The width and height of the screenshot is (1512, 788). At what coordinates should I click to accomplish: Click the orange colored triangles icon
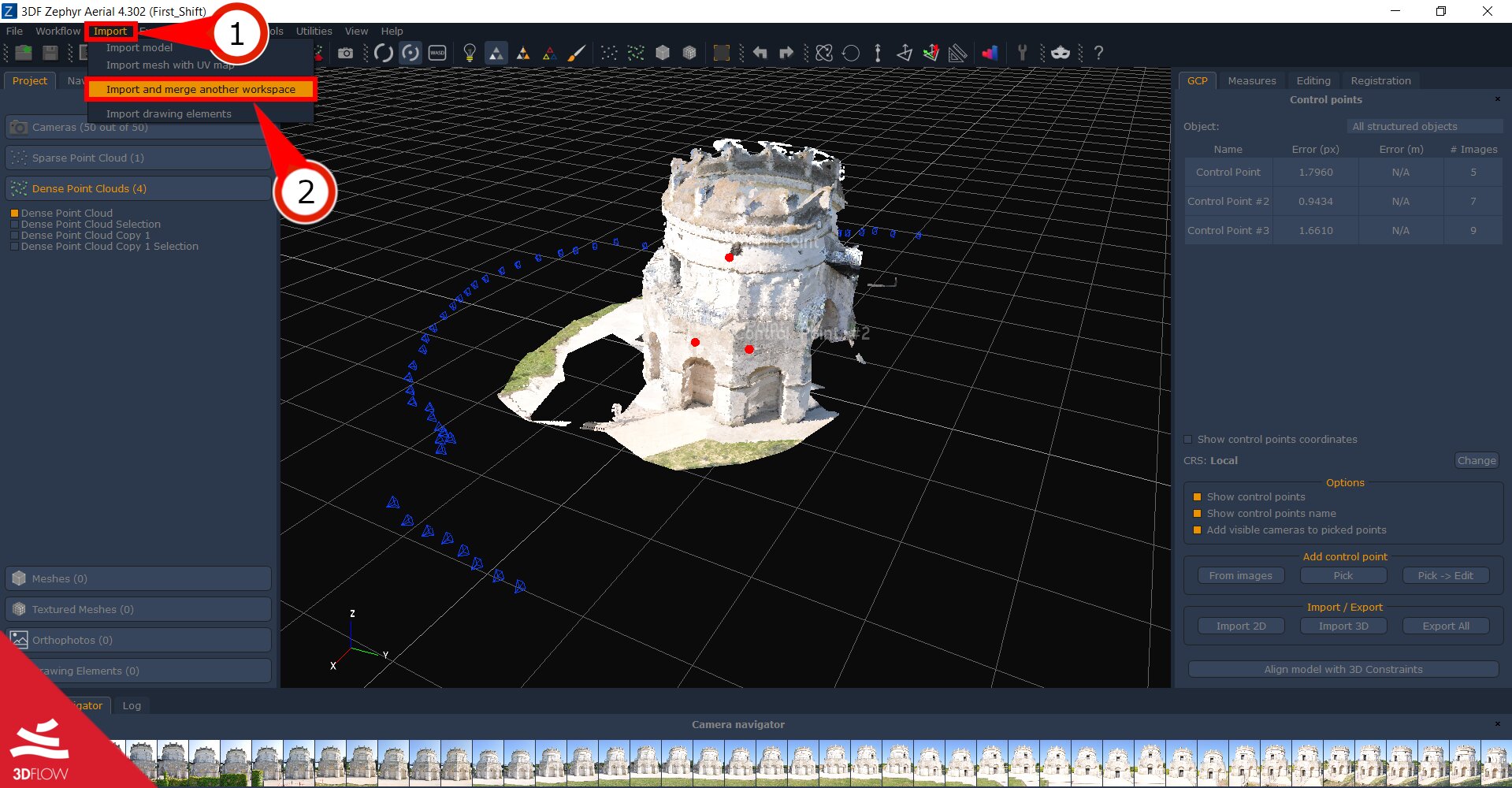[523, 53]
